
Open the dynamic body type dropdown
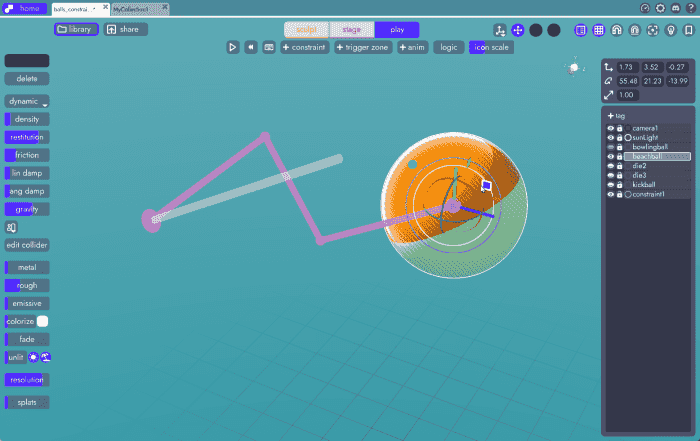point(28,101)
